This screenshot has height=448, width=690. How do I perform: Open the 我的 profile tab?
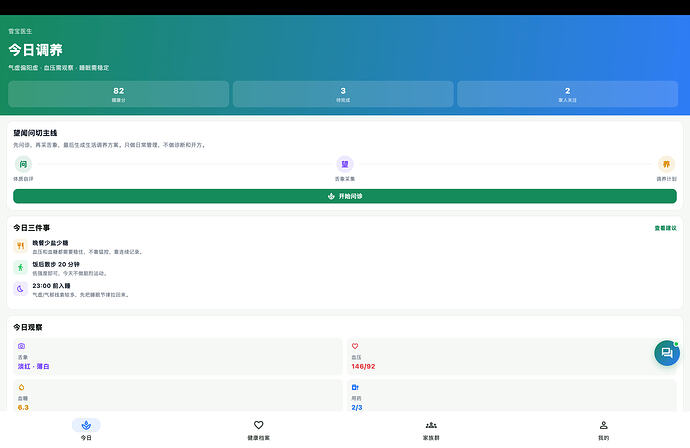coord(604,430)
